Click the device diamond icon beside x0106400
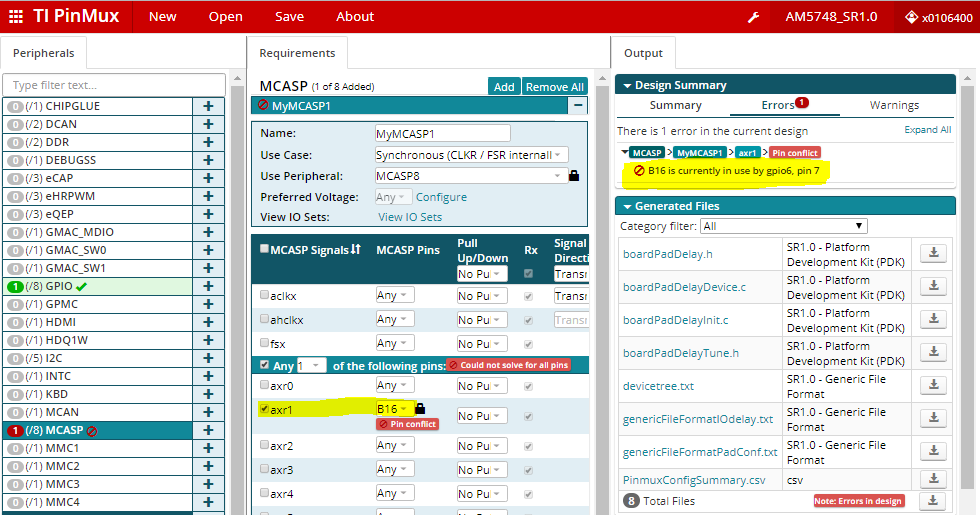This screenshot has width=980, height=515. 911,17
